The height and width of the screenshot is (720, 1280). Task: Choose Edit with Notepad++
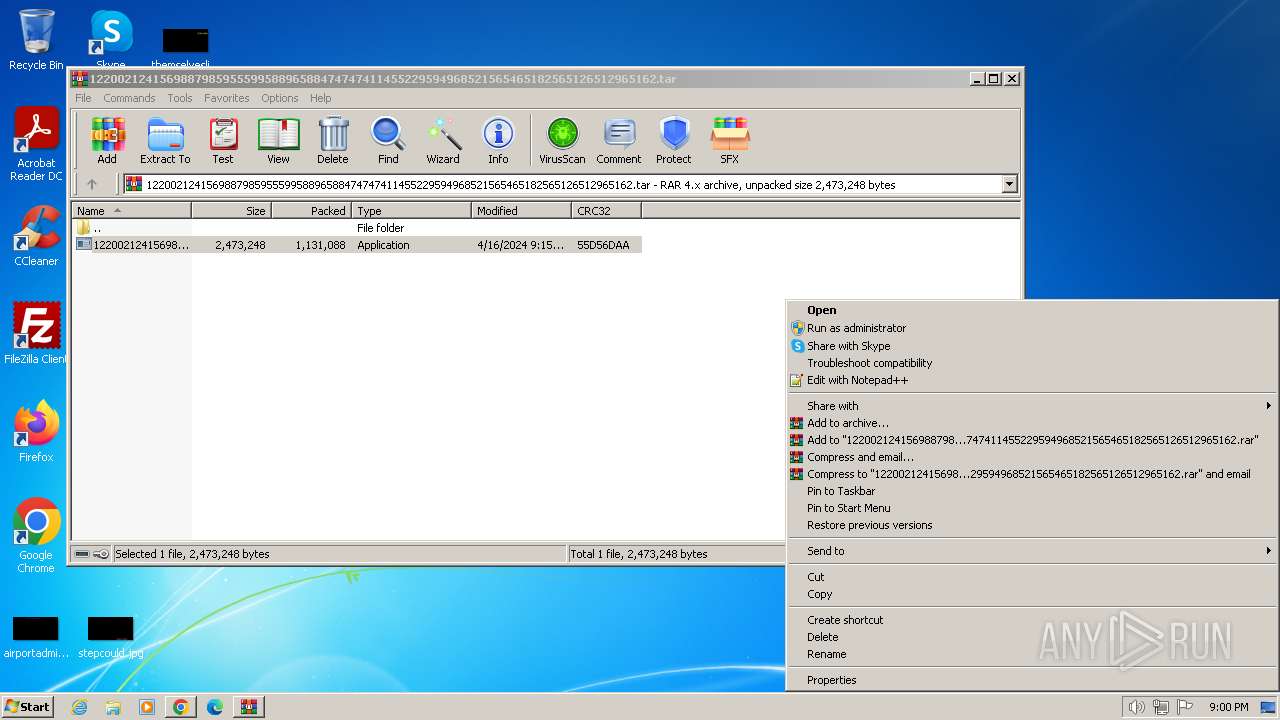(x=1032, y=380)
